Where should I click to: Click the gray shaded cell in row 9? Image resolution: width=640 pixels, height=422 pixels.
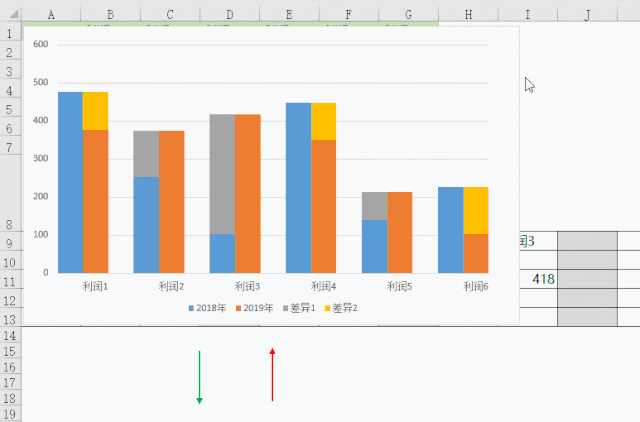click(x=587, y=241)
